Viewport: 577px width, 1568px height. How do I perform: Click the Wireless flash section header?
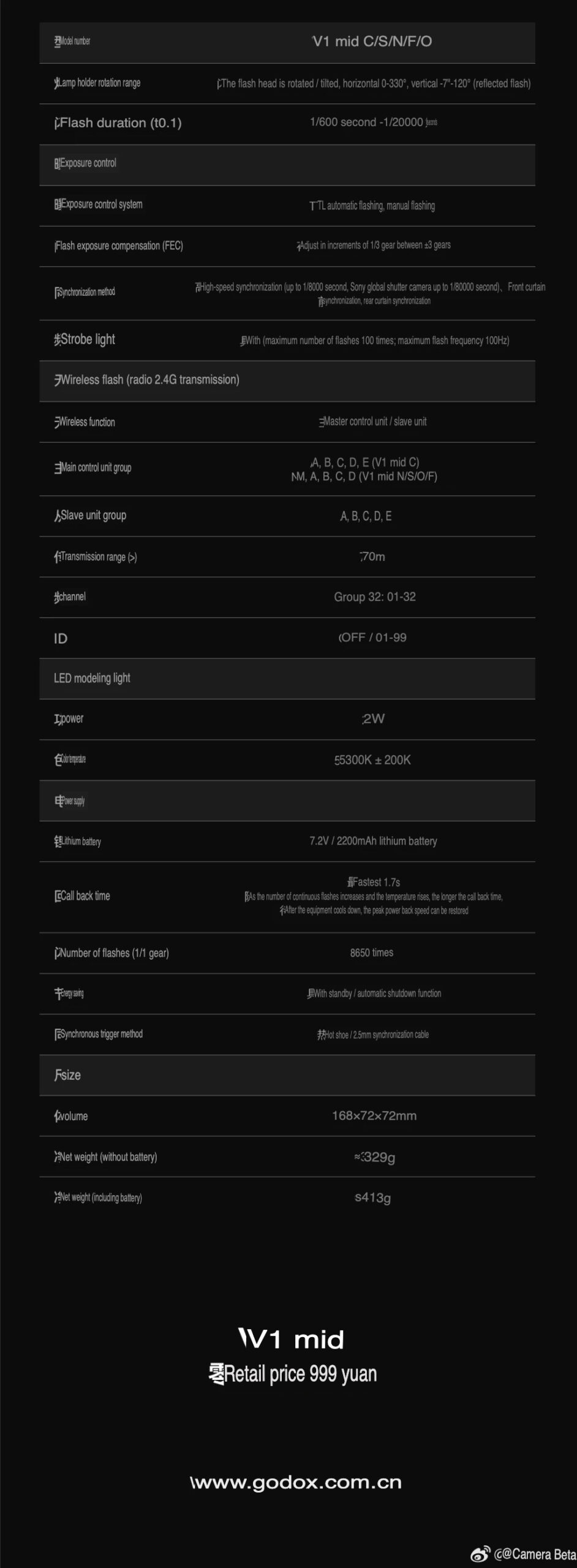(147, 380)
